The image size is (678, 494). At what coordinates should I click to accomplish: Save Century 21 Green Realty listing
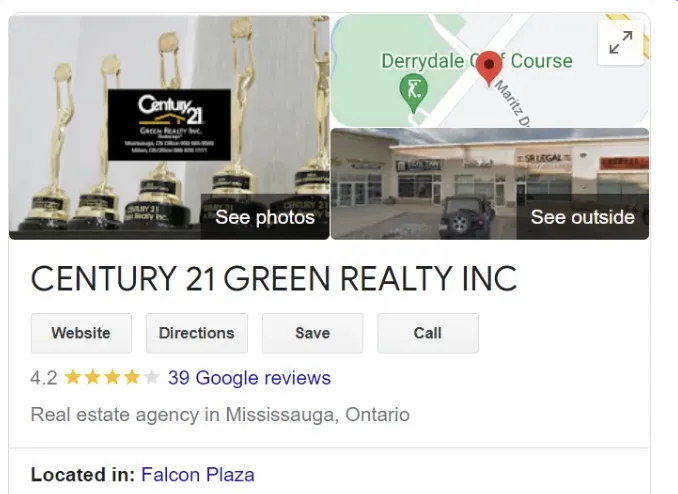pos(312,333)
